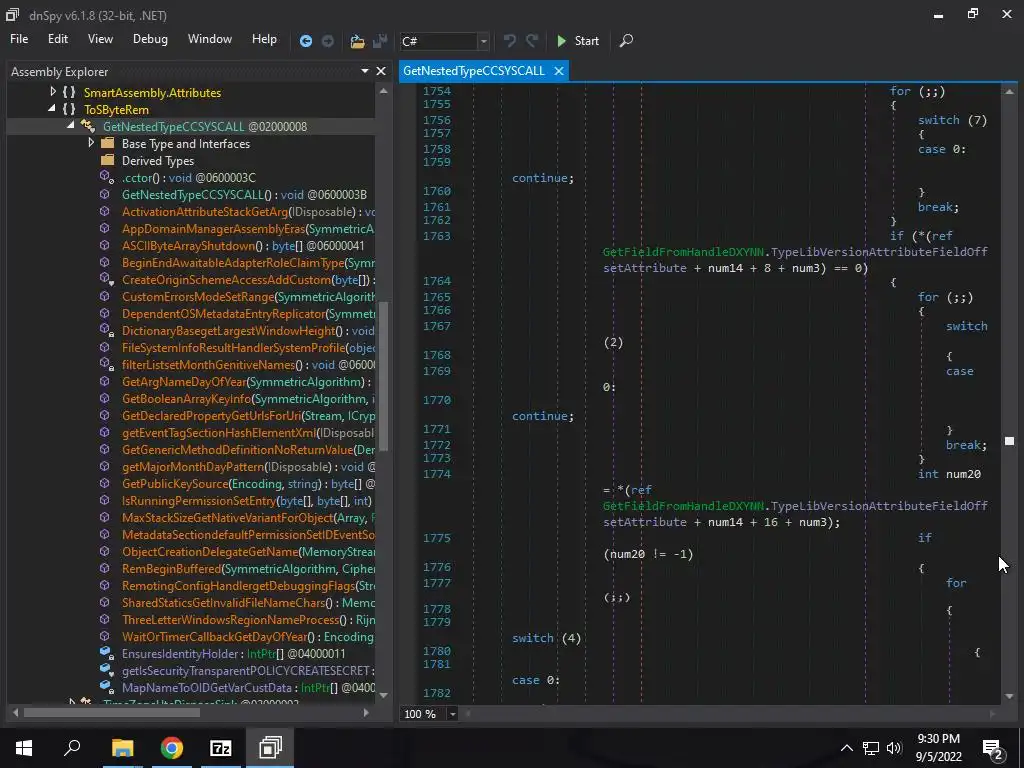Select GetNestedTypeCCSYSCALL() constructor method
This screenshot has height=768, width=1024.
[244, 195]
